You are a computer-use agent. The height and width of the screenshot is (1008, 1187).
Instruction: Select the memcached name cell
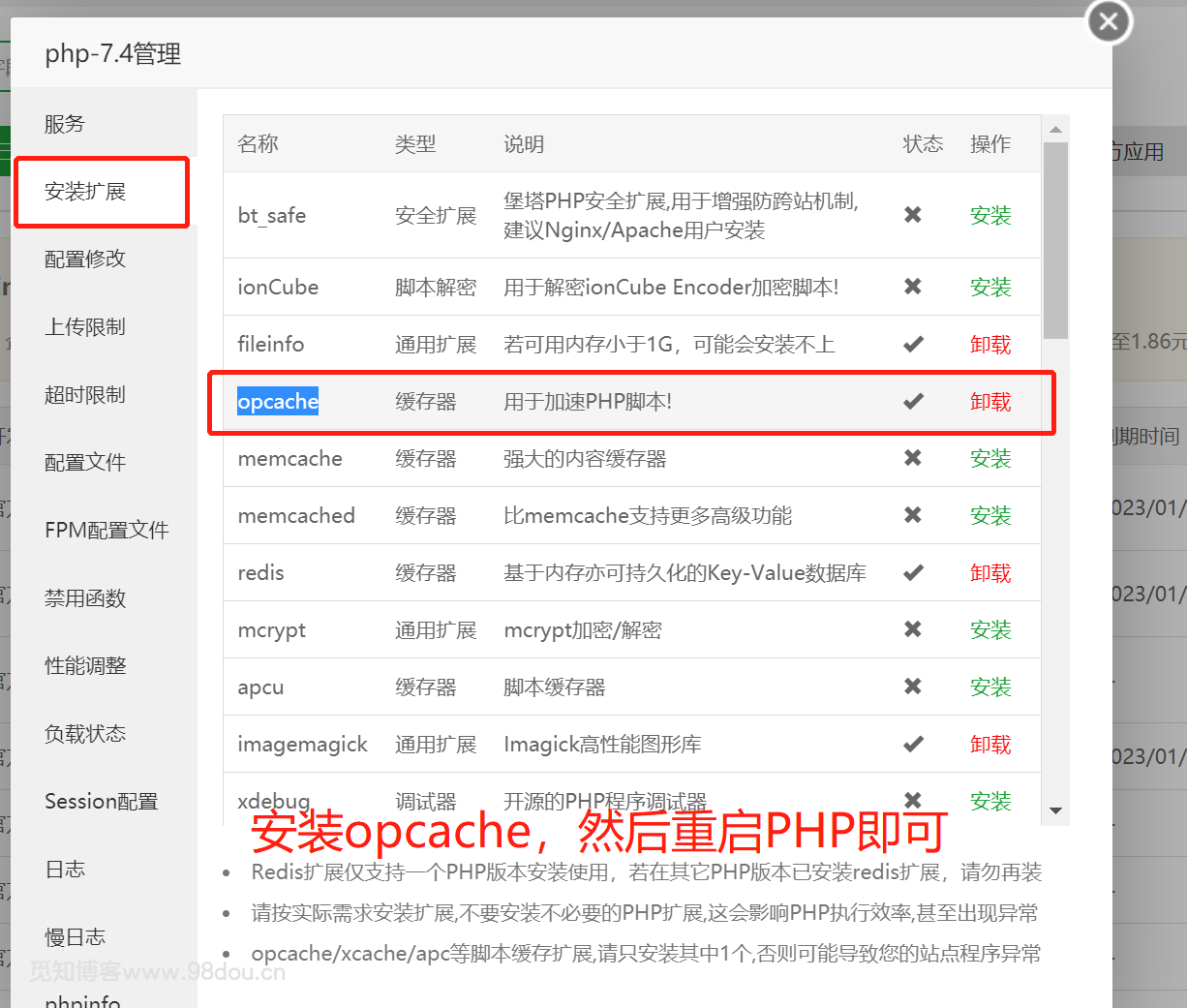click(x=296, y=515)
